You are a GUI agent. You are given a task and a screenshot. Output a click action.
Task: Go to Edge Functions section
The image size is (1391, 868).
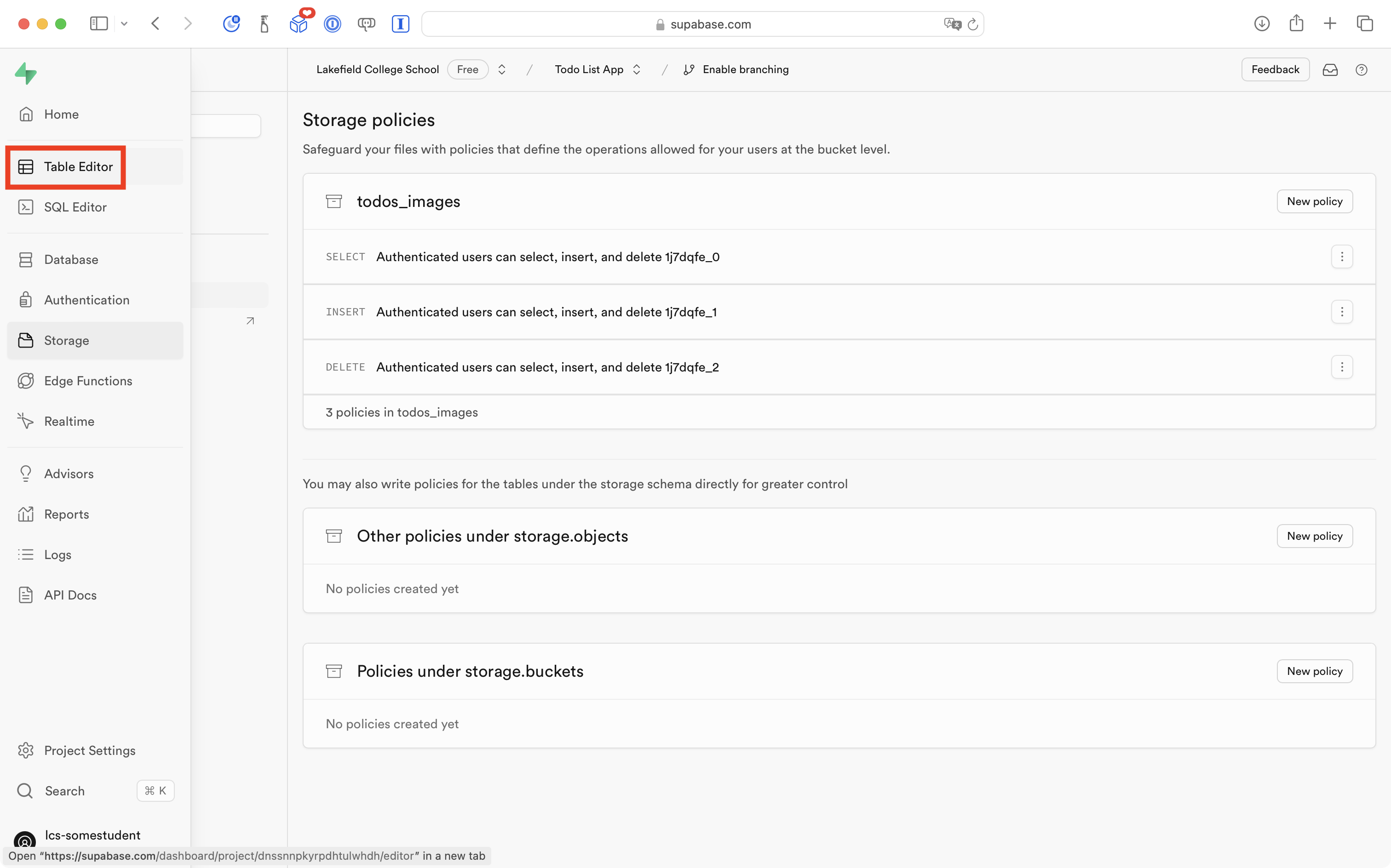(88, 381)
